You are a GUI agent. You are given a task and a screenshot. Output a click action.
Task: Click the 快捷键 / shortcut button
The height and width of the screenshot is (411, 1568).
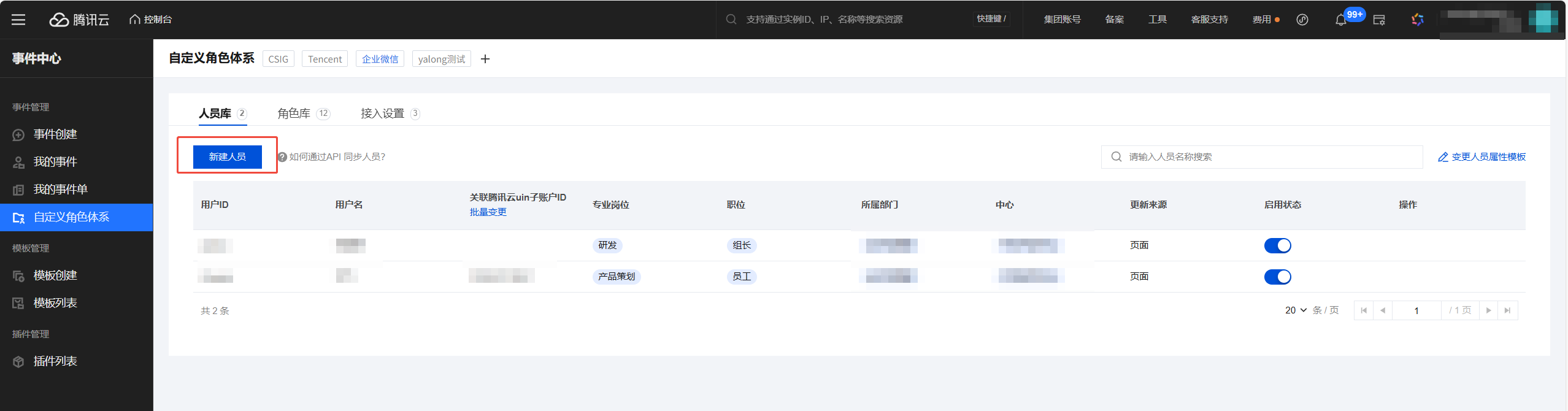pyautogui.click(x=991, y=19)
